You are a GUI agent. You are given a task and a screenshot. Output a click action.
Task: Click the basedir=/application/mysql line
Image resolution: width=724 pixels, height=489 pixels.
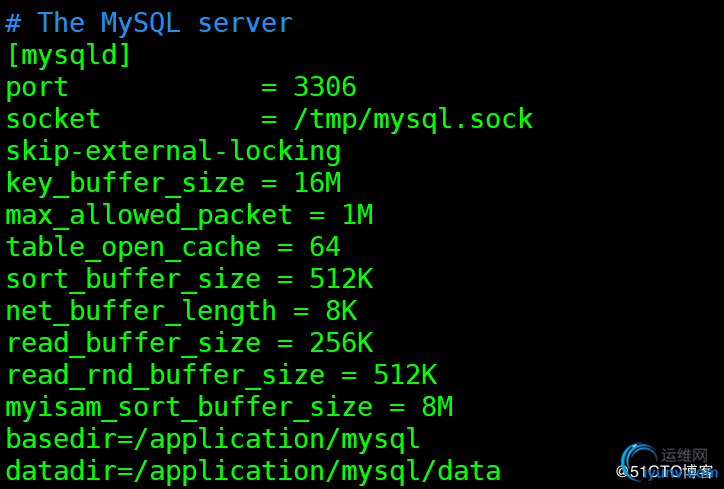(x=212, y=439)
